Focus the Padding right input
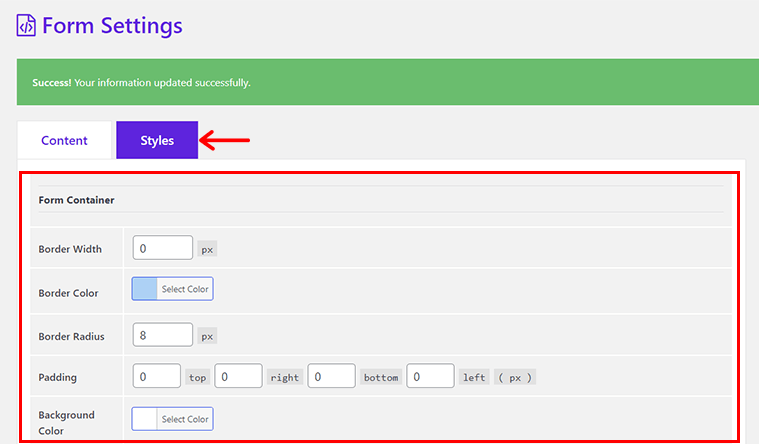 [239, 376]
